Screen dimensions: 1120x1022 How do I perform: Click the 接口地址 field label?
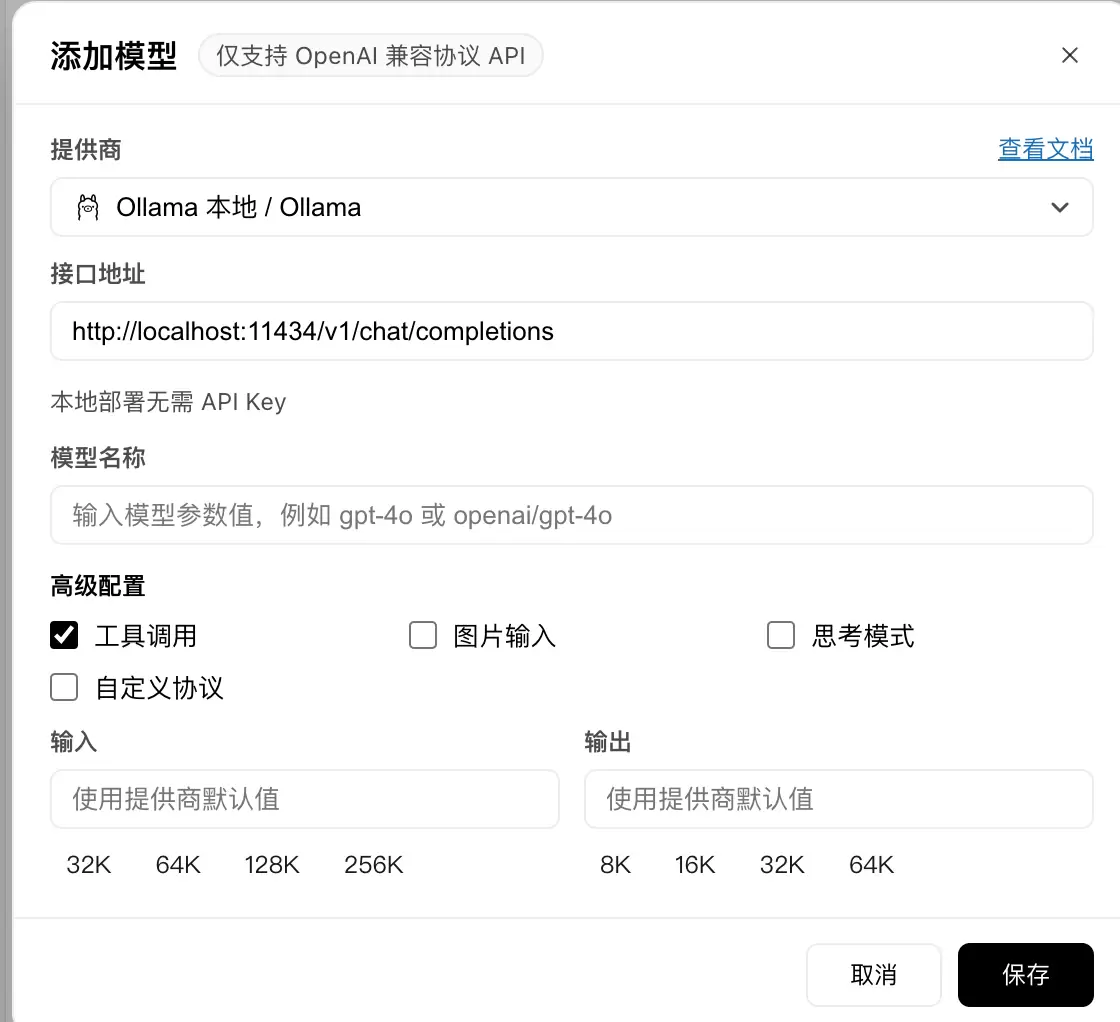(98, 274)
